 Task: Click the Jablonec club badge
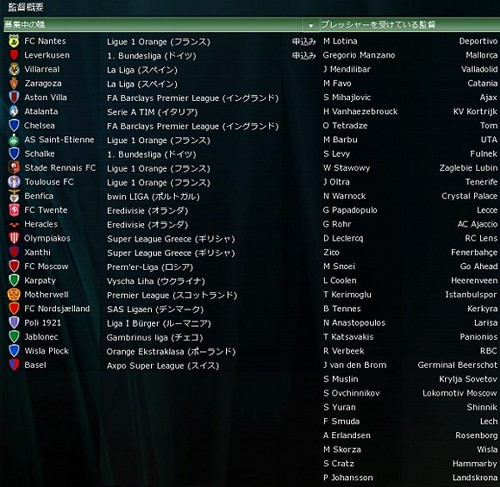(x=14, y=337)
